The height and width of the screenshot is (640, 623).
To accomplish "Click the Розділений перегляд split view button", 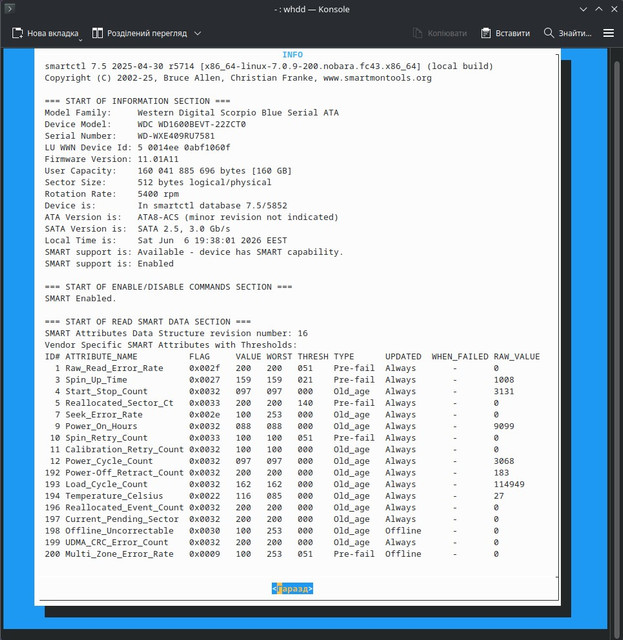I will pos(139,33).
